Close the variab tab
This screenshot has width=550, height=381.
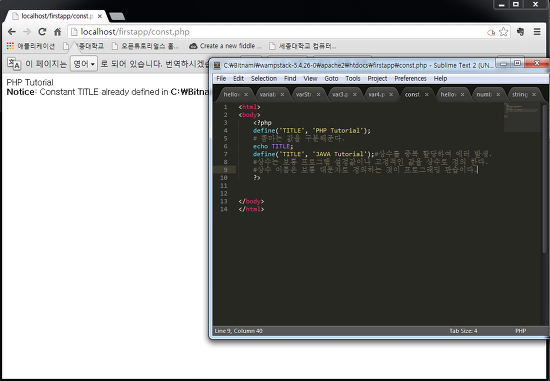click(x=282, y=95)
